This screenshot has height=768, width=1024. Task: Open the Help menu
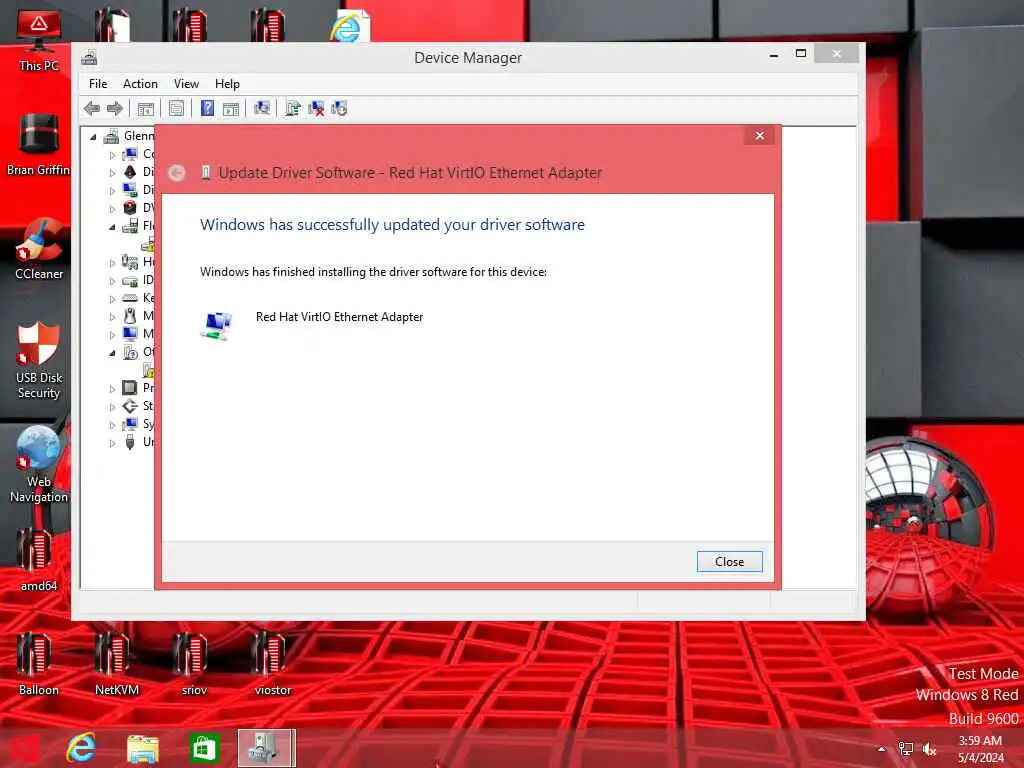coord(227,84)
